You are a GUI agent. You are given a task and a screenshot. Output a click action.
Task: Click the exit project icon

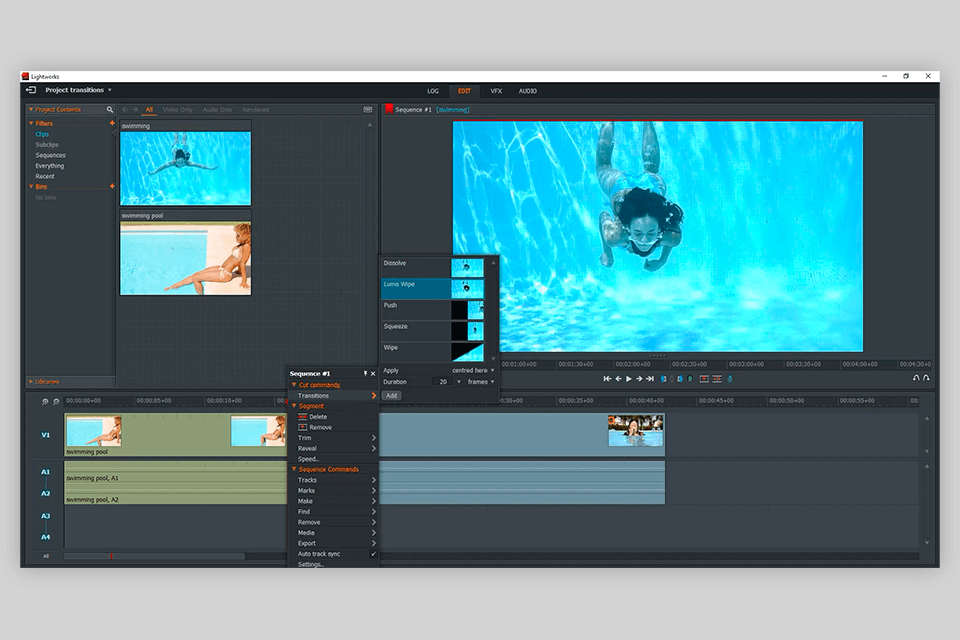click(x=31, y=90)
